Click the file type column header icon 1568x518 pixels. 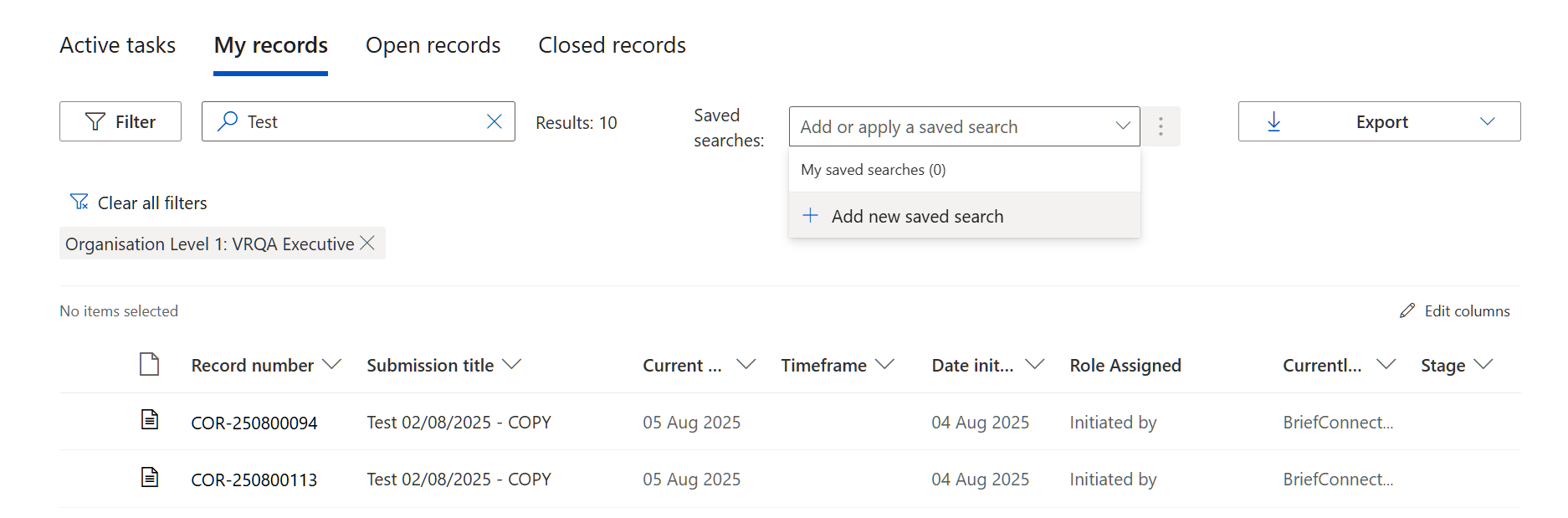[150, 365]
